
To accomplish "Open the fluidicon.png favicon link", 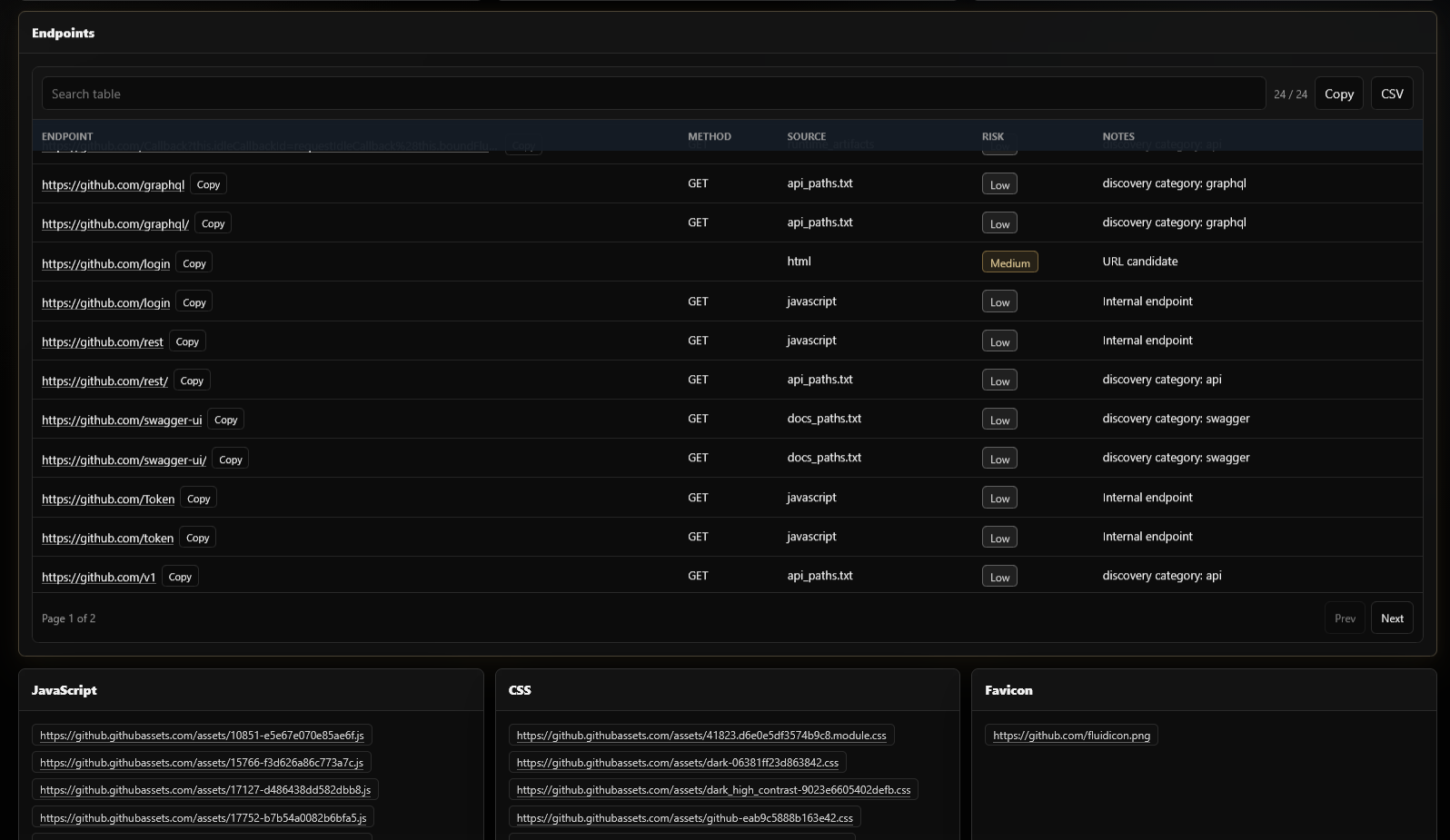I will click(x=1071, y=736).
